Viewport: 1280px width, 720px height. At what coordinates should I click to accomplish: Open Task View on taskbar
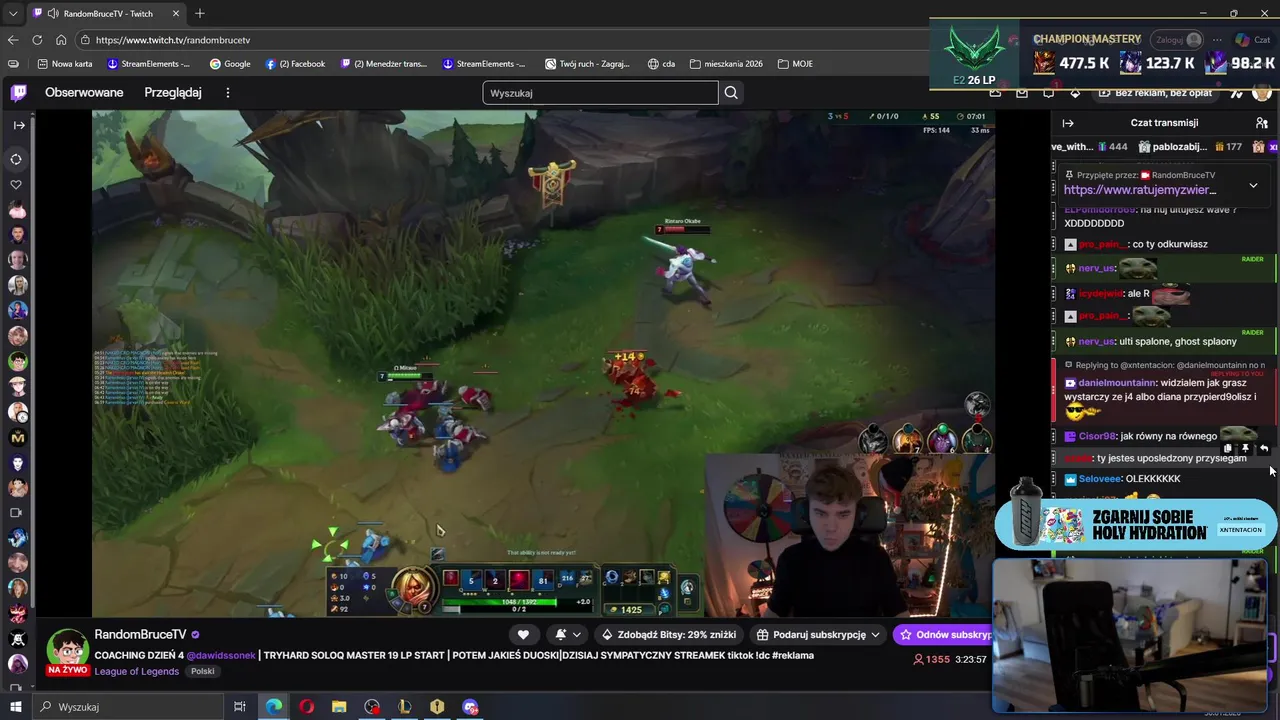[240, 707]
